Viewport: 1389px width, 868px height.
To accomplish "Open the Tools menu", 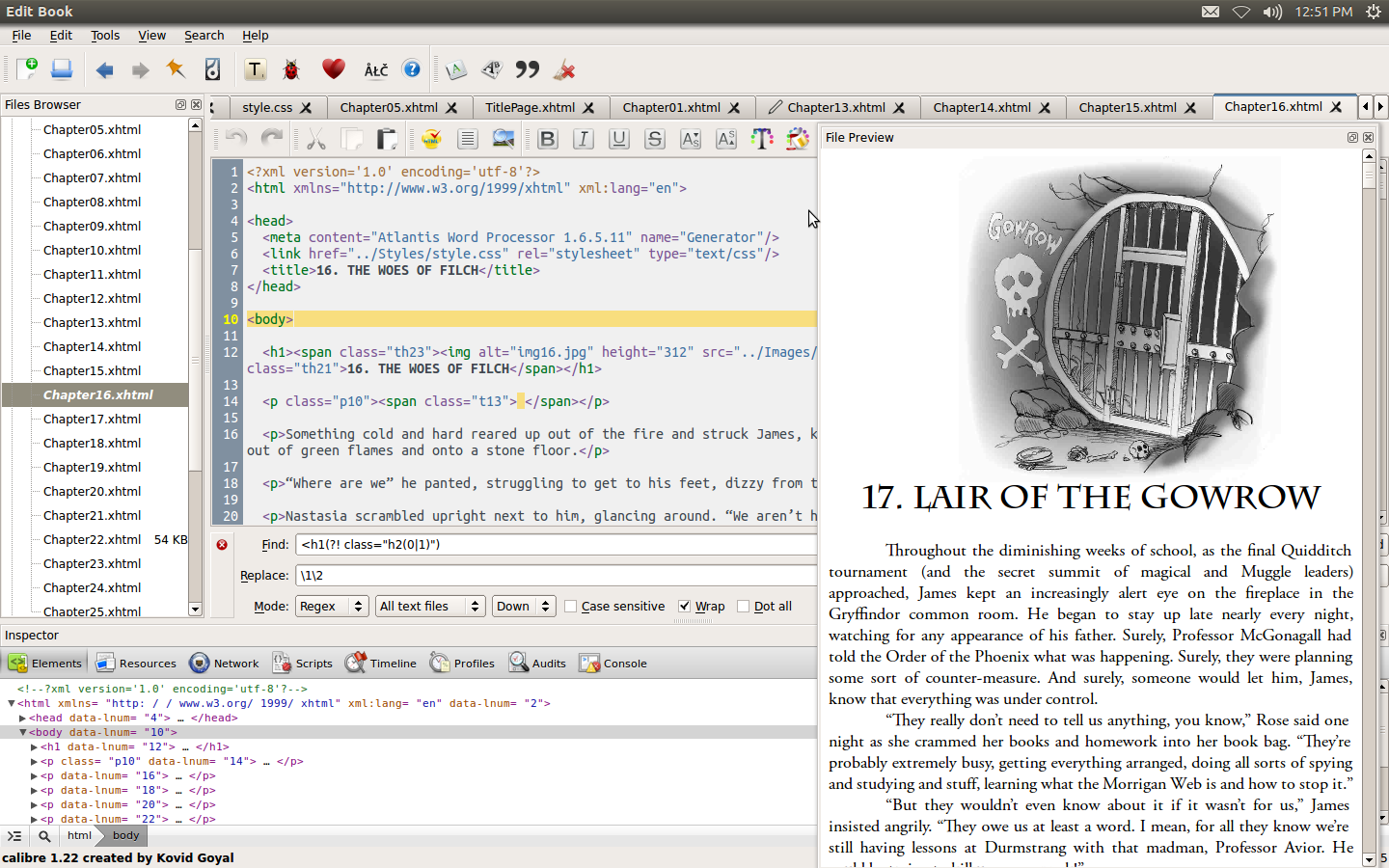I will [105, 36].
